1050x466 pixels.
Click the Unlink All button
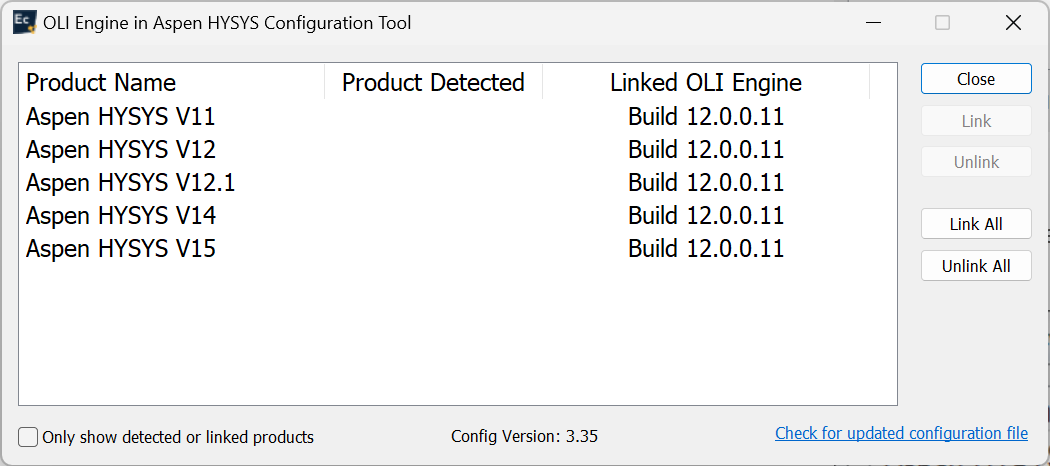[x=975, y=266]
